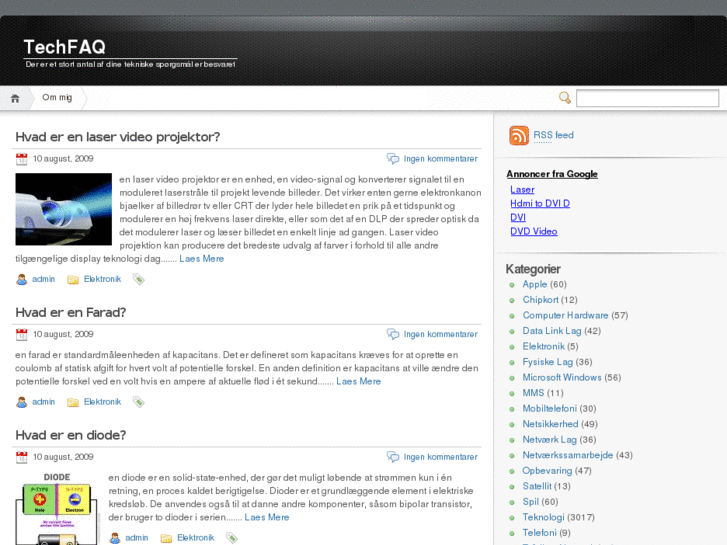The image size is (727, 545).
Task: Open the Opbevaring category
Action: [x=547, y=471]
